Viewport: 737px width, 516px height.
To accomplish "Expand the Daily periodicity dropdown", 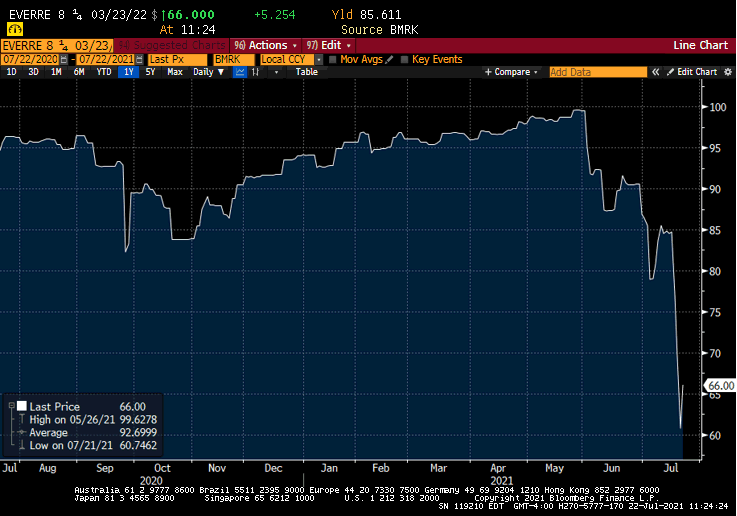I will click(x=207, y=73).
